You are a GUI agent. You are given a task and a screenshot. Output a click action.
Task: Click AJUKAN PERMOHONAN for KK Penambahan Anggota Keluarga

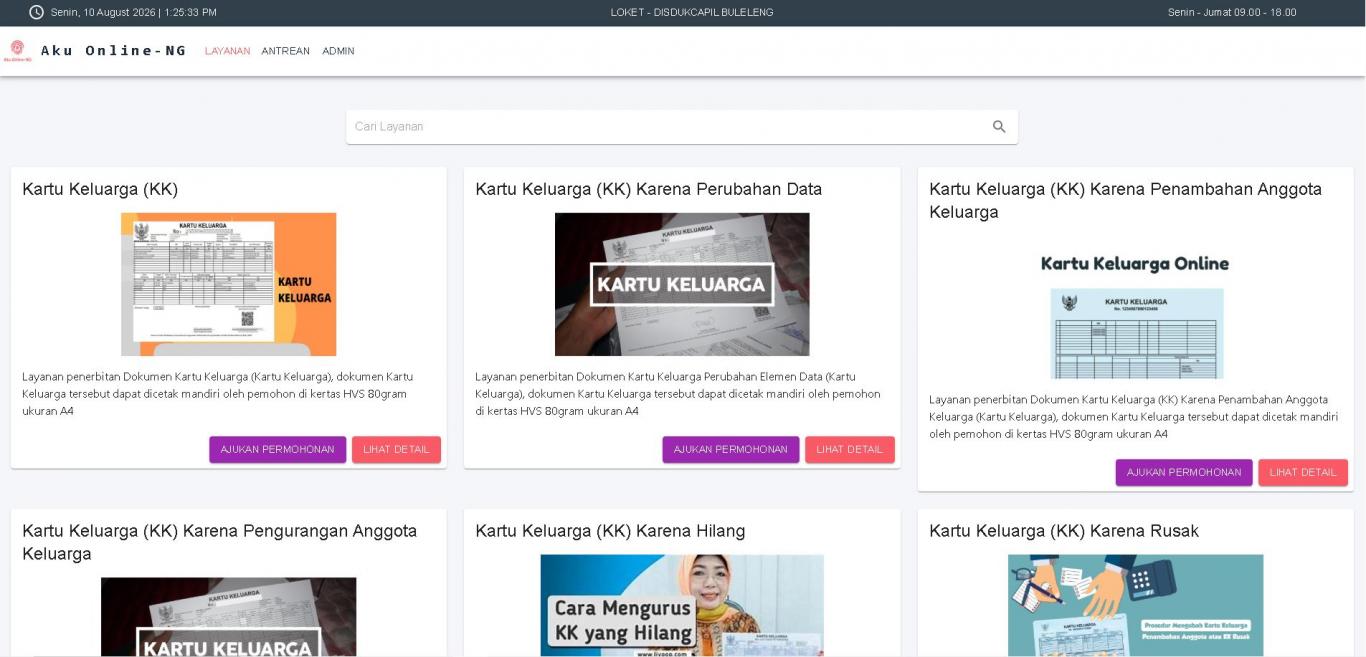[1184, 473]
